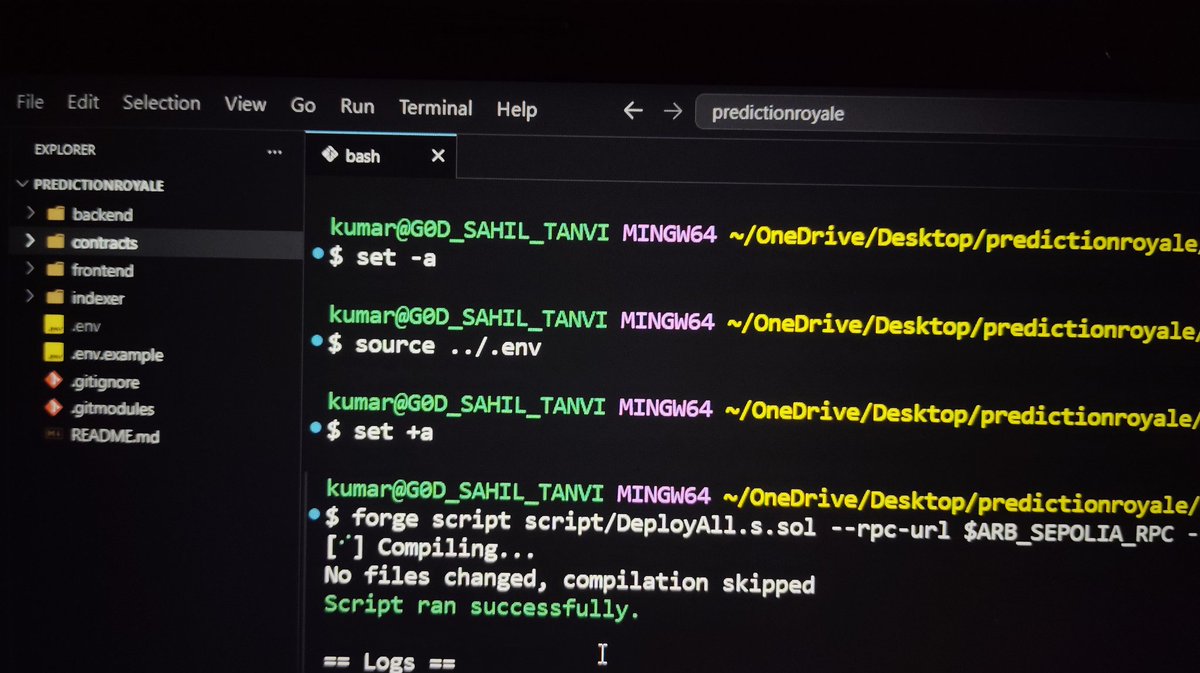
Task: Open the README.md file
Action: (115, 436)
